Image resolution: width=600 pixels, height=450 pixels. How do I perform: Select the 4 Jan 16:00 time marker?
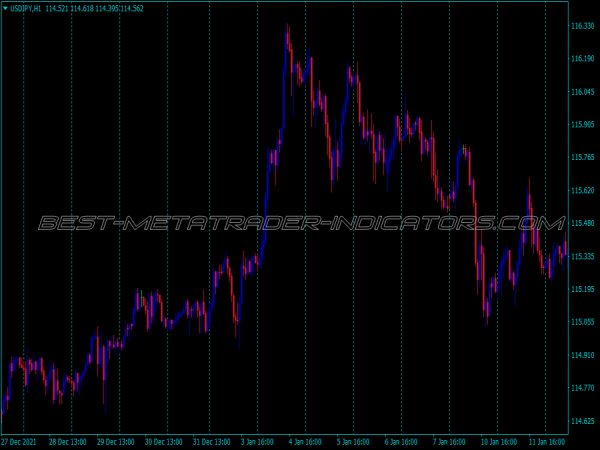(306, 441)
